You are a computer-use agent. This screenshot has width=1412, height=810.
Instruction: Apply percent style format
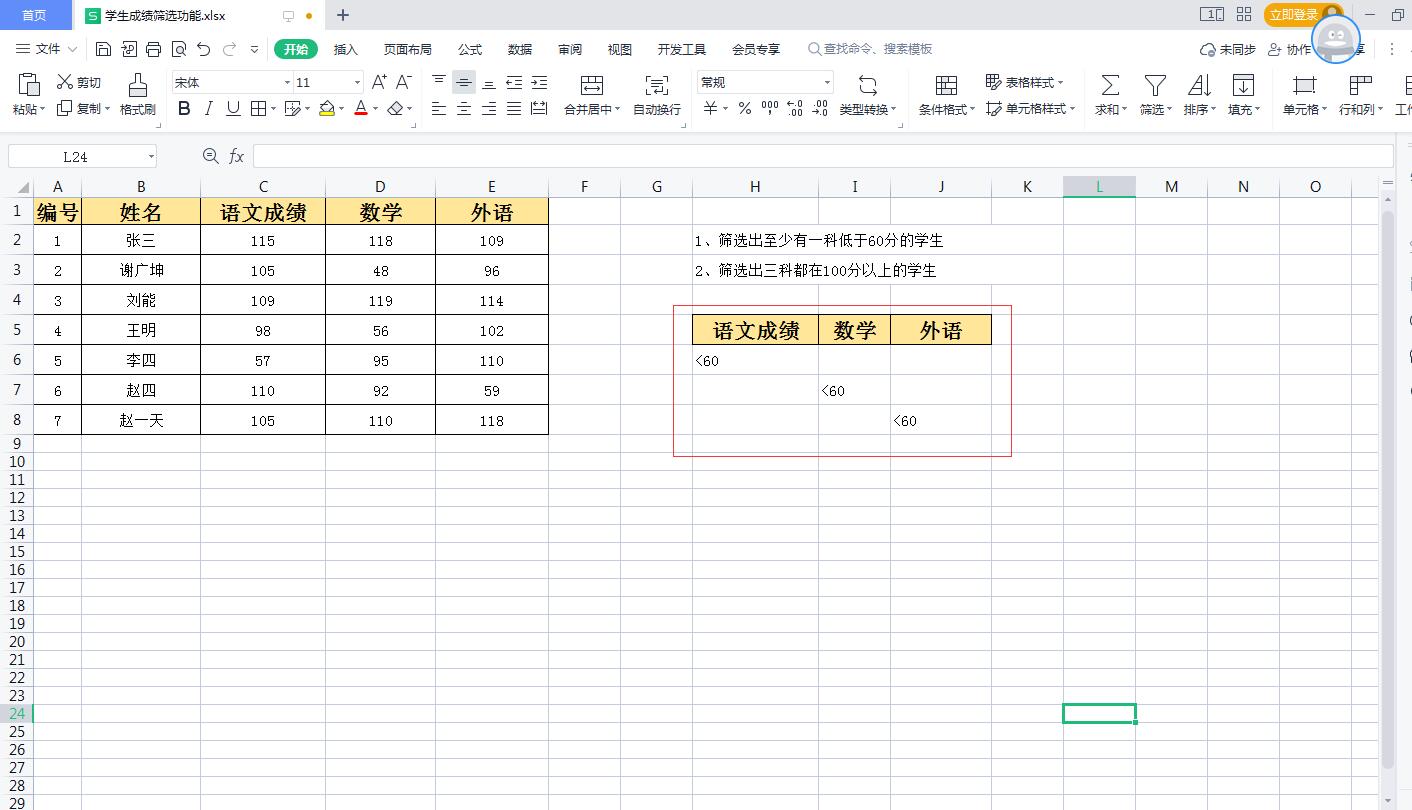point(745,109)
